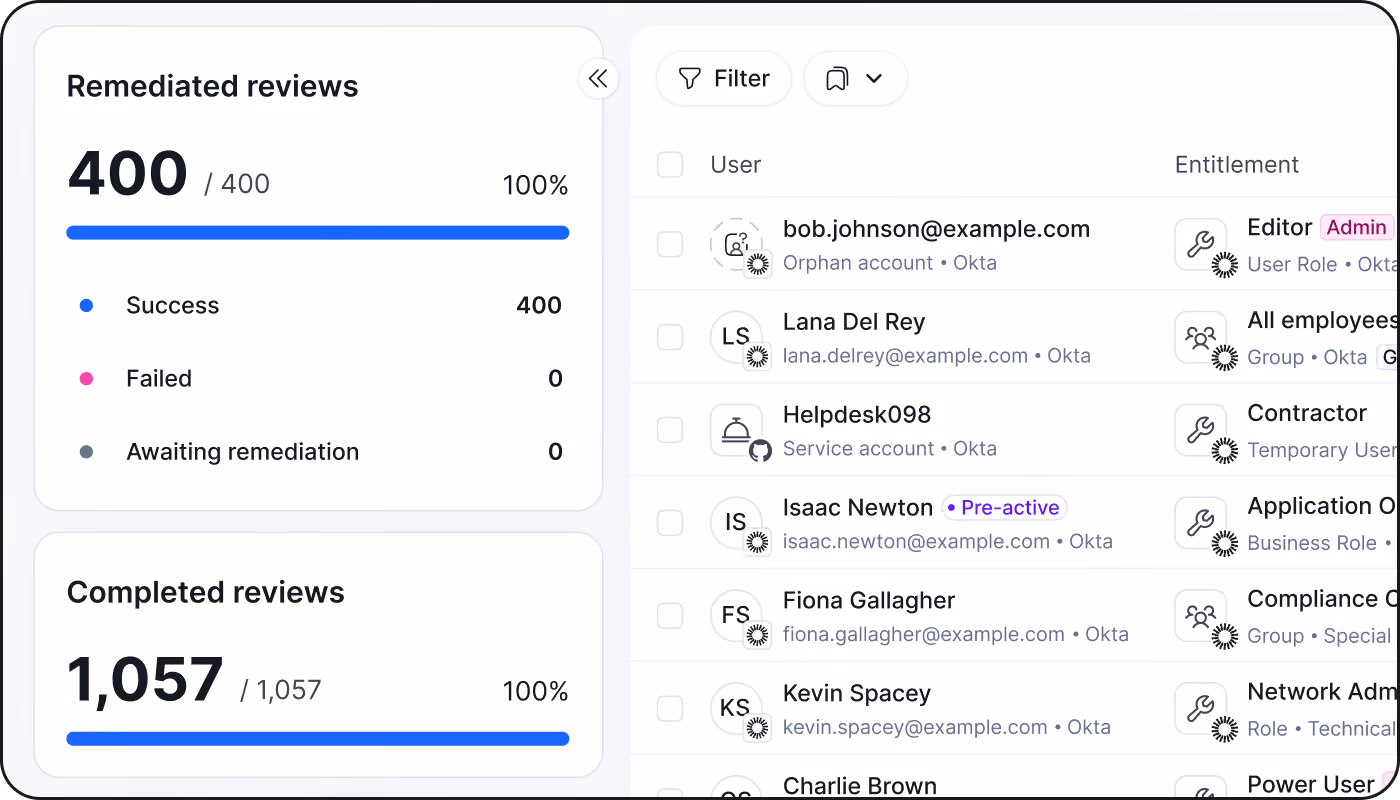Click the Entitlement column header
This screenshot has height=800, width=1400.
tap(1237, 165)
